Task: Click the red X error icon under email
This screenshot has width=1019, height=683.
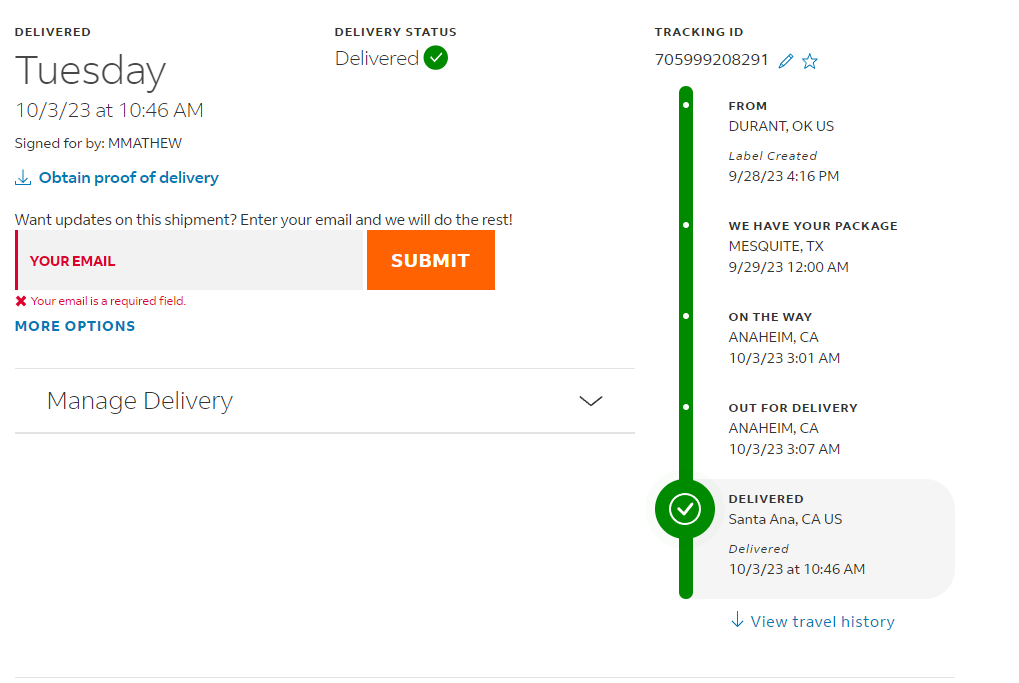Action: pyautogui.click(x=21, y=301)
